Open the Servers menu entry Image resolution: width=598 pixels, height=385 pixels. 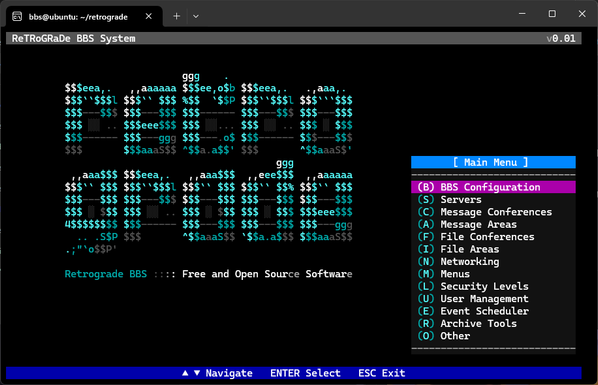[493, 200]
